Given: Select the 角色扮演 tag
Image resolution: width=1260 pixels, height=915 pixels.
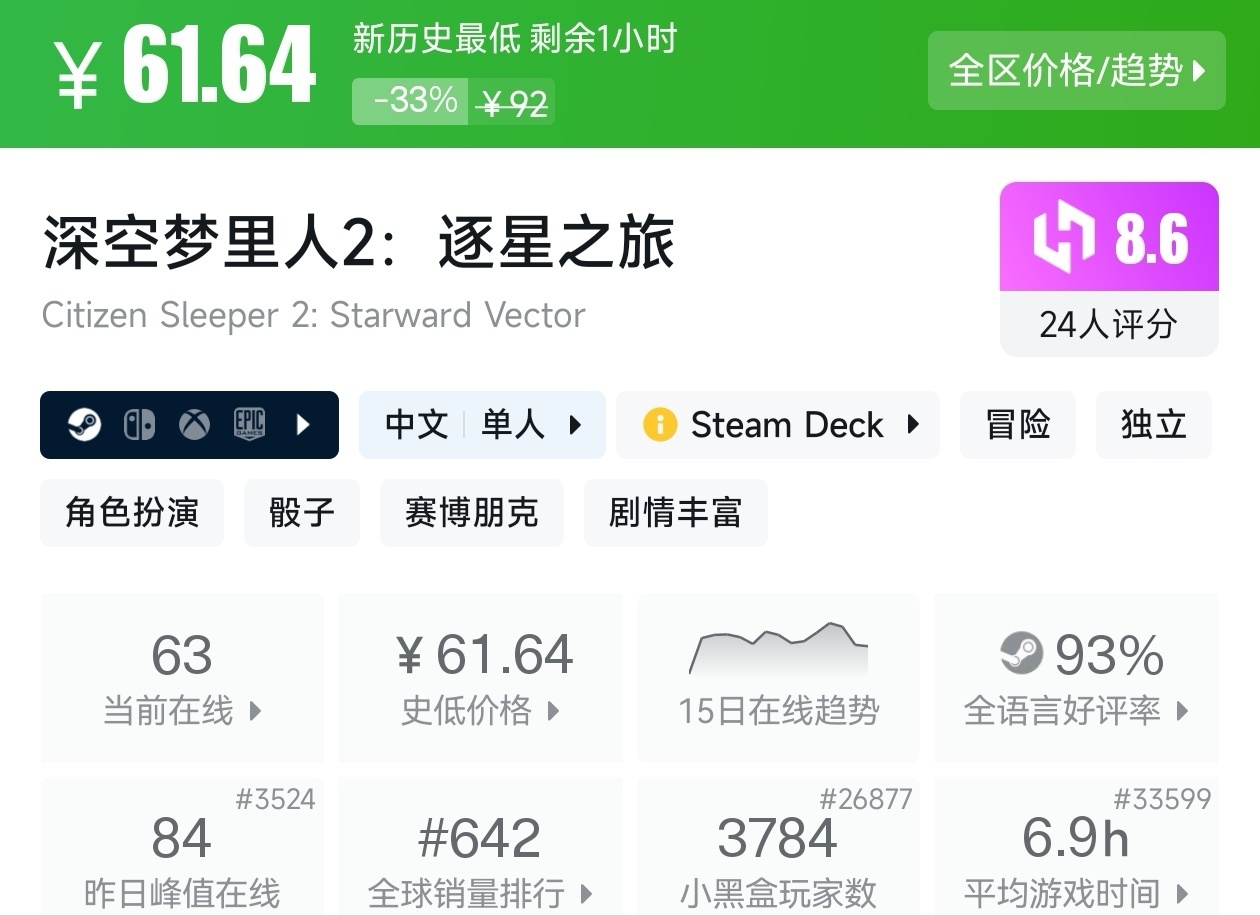Looking at the screenshot, I should [132, 512].
